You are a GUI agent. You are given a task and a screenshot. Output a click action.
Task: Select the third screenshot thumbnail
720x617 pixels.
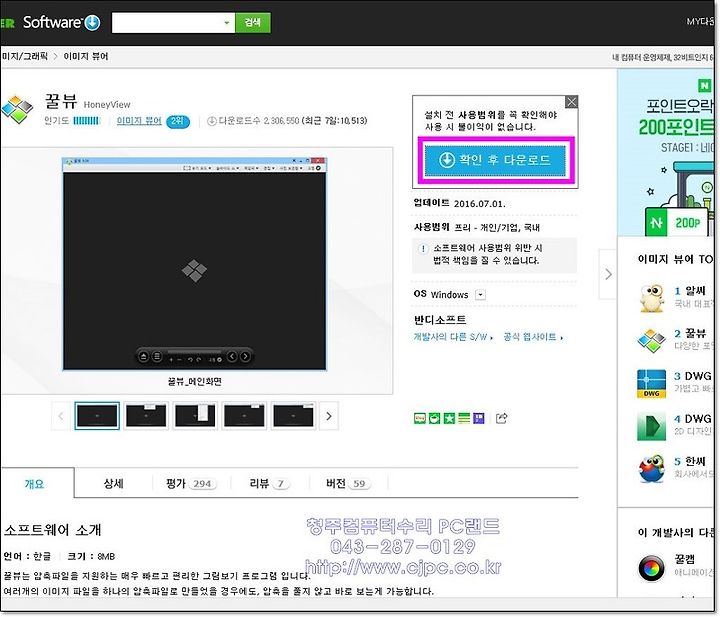point(195,416)
